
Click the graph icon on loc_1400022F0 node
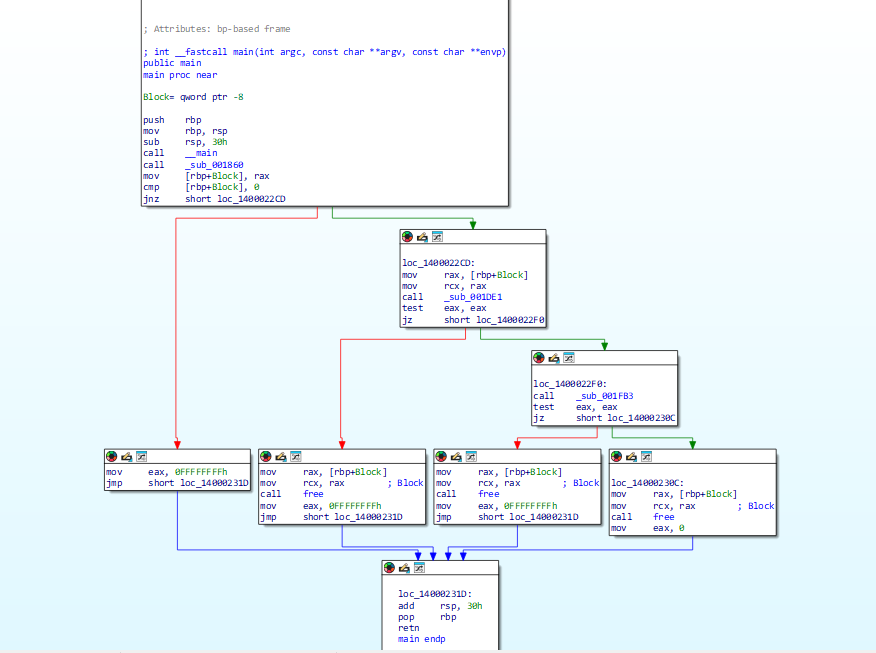(569, 358)
